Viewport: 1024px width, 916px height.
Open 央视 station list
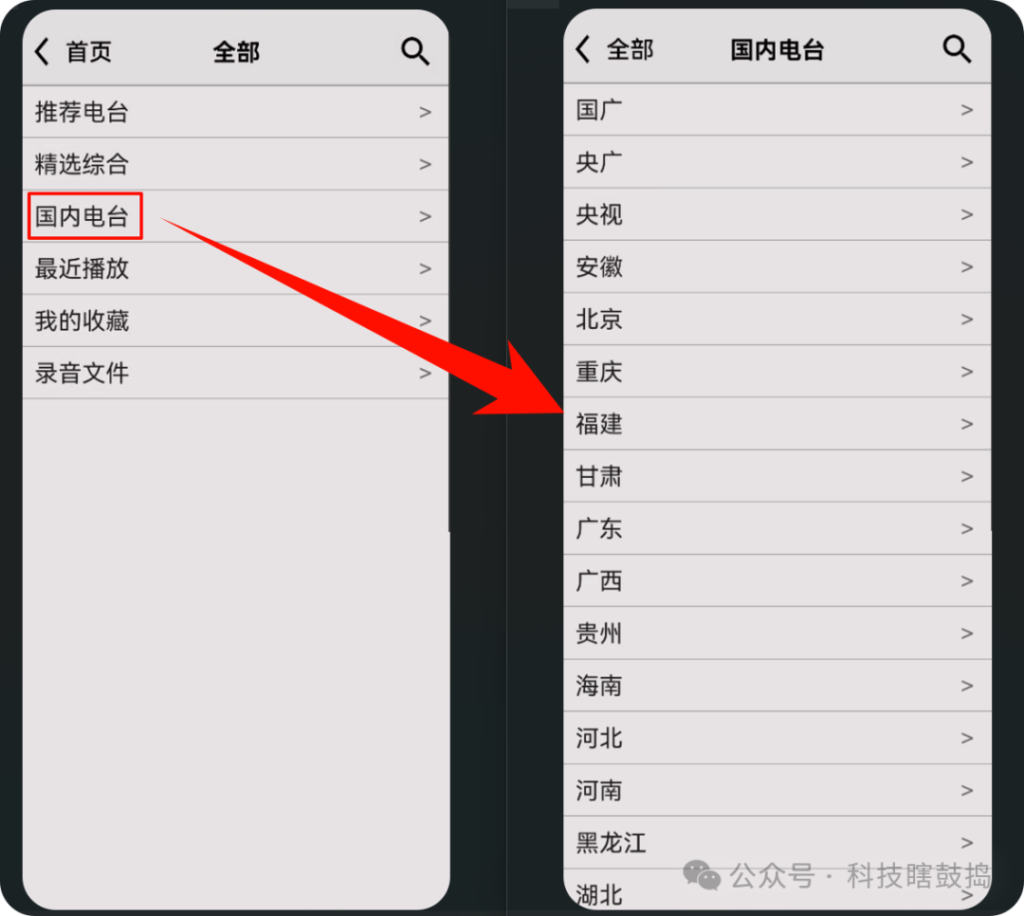[x=777, y=214]
